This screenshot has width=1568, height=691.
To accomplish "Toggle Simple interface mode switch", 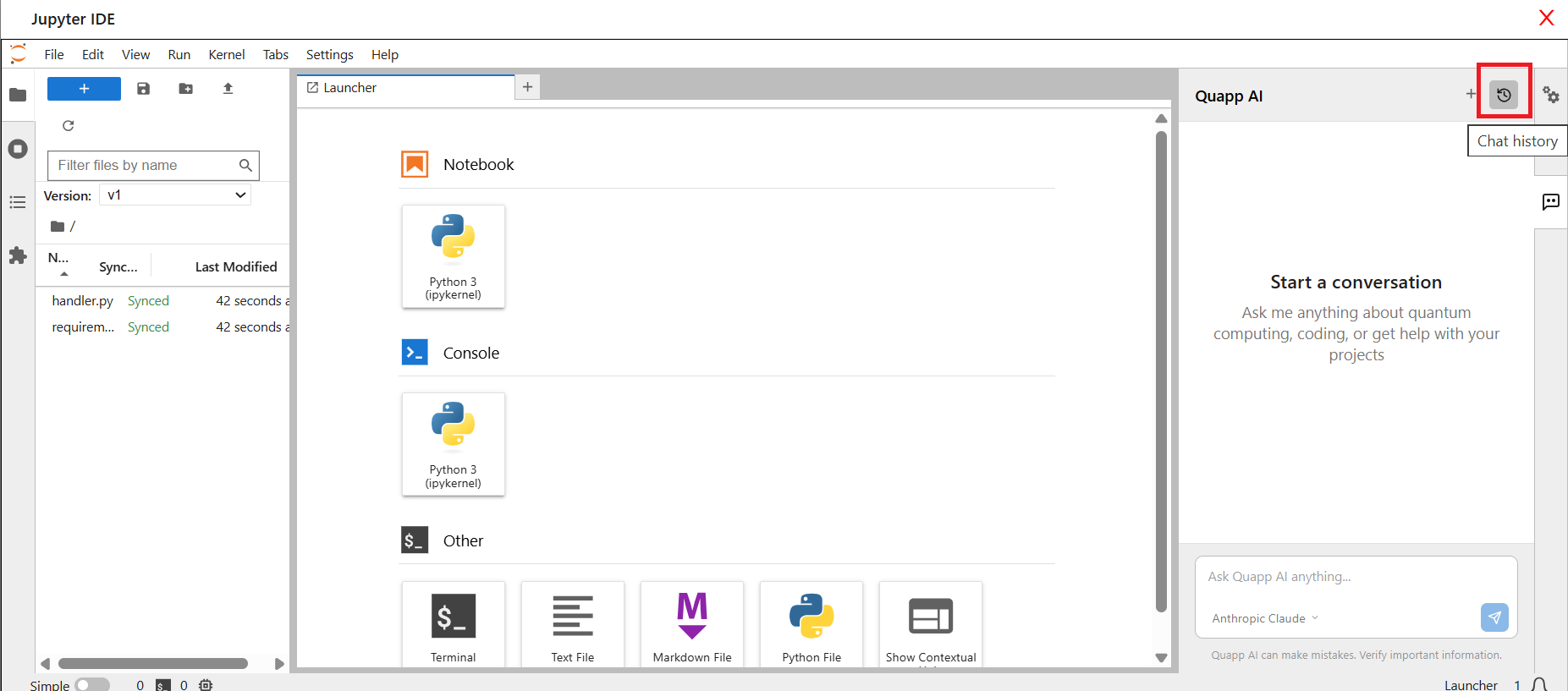I will [x=91, y=684].
